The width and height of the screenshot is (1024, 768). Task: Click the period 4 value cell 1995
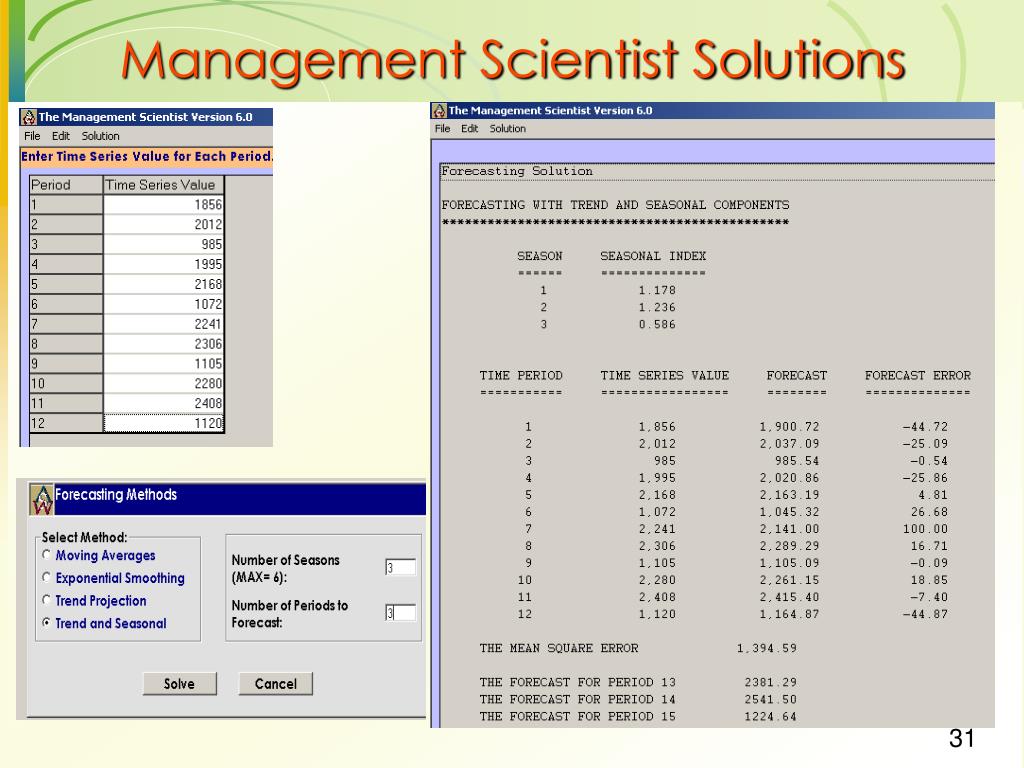tap(163, 264)
